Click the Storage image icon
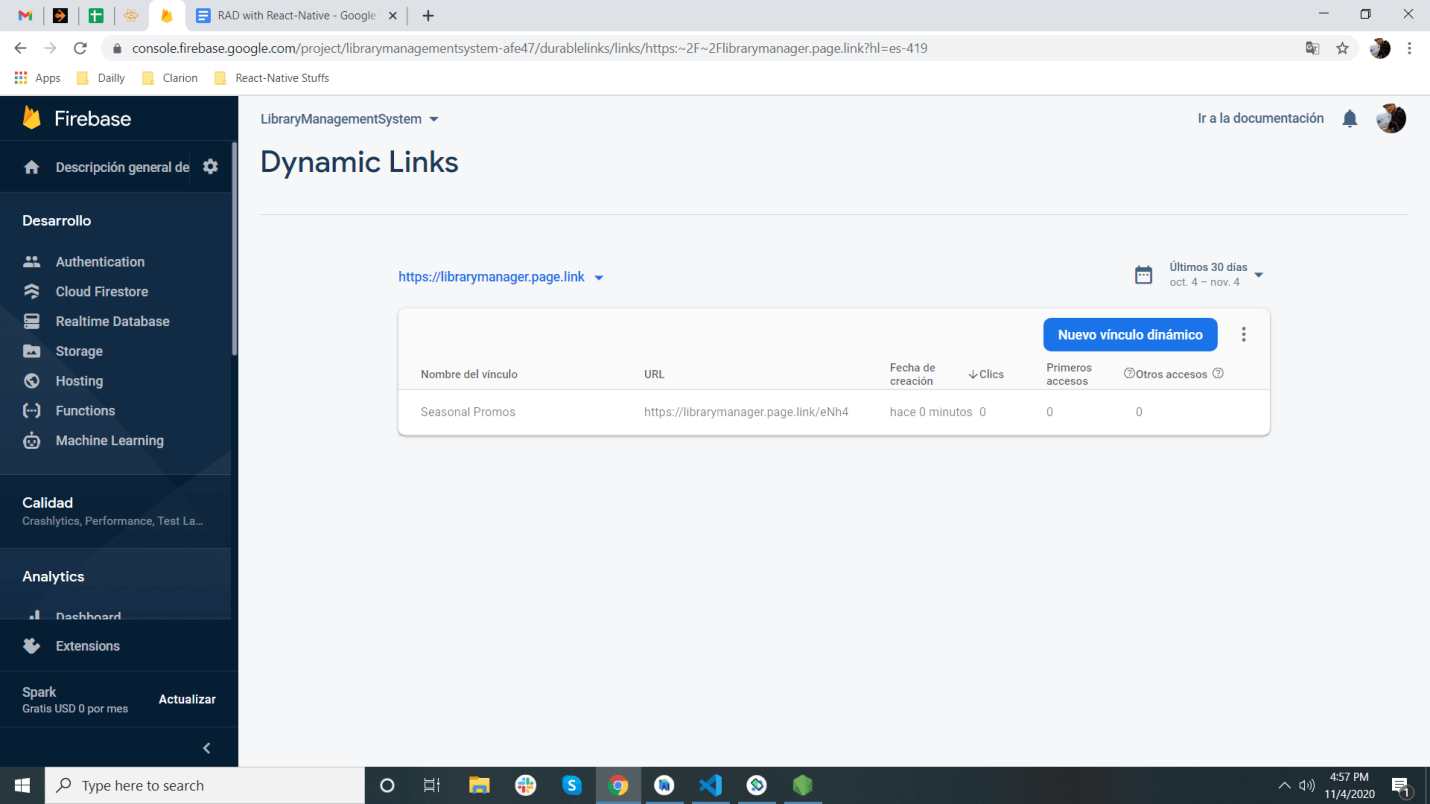The height and width of the screenshot is (804, 1430). click(x=32, y=351)
